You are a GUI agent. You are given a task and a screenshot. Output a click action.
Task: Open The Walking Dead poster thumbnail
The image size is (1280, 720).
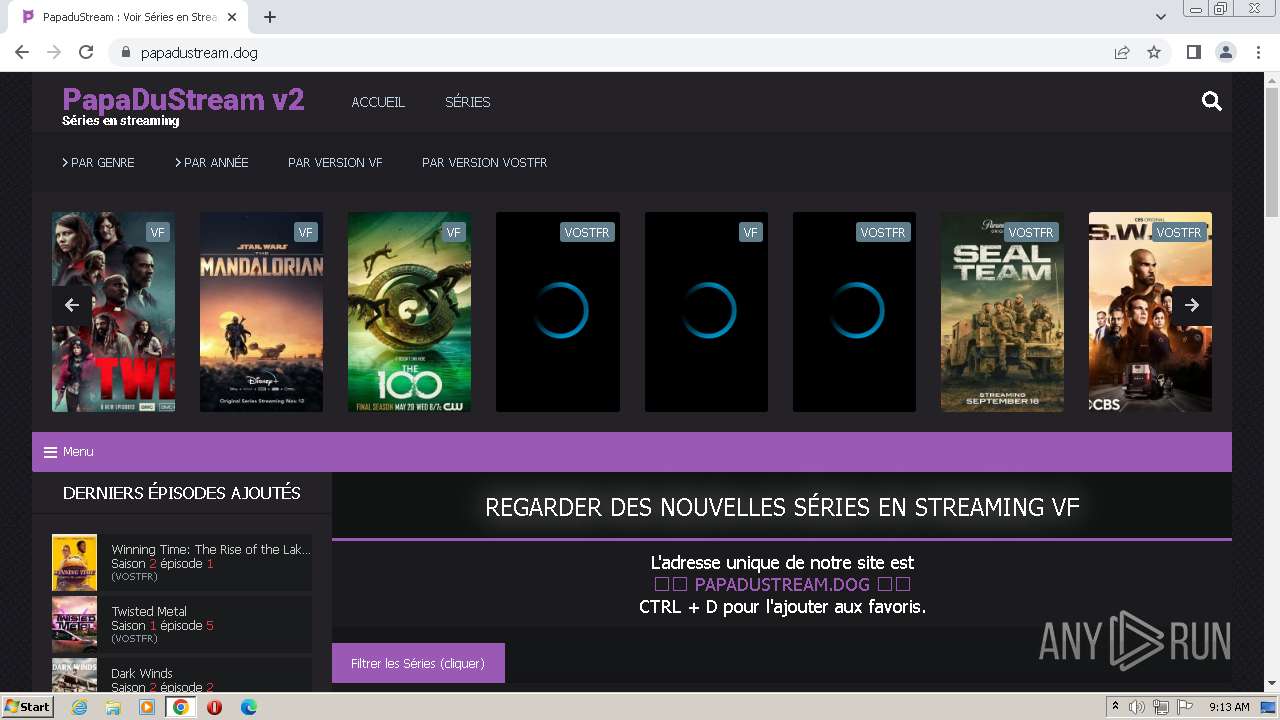113,312
